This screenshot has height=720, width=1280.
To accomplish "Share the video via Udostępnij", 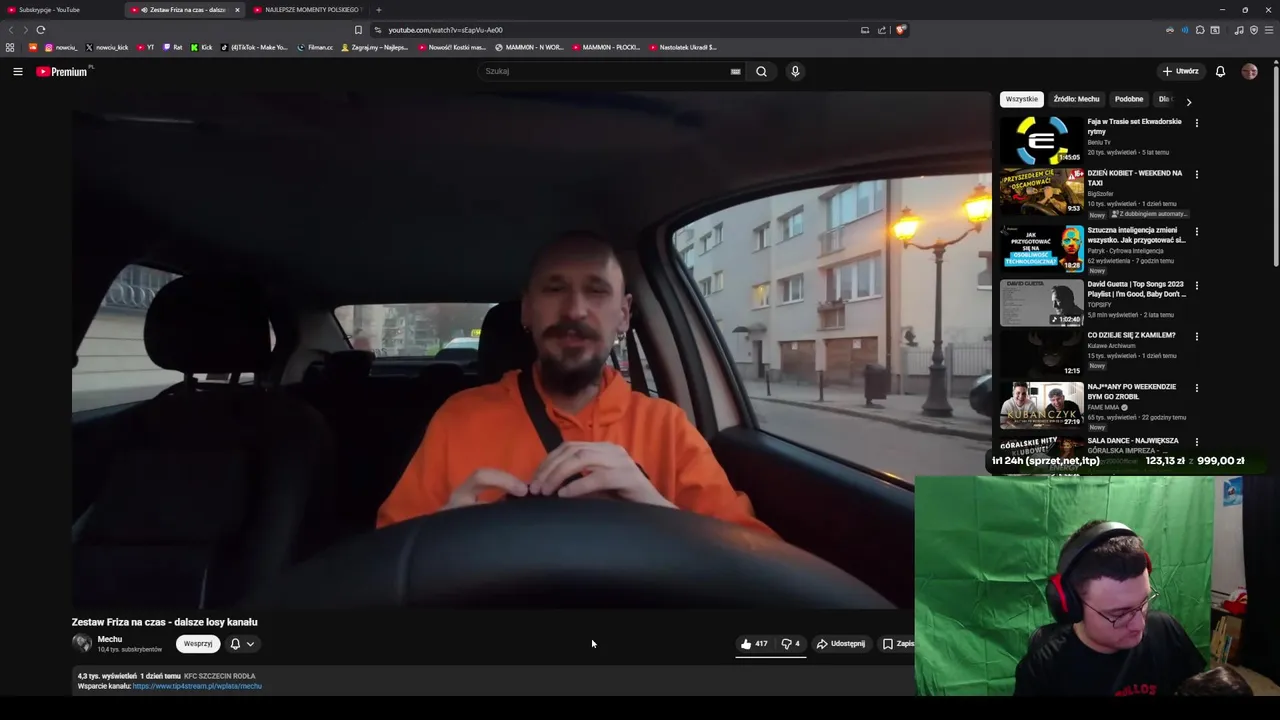I will 841,644.
